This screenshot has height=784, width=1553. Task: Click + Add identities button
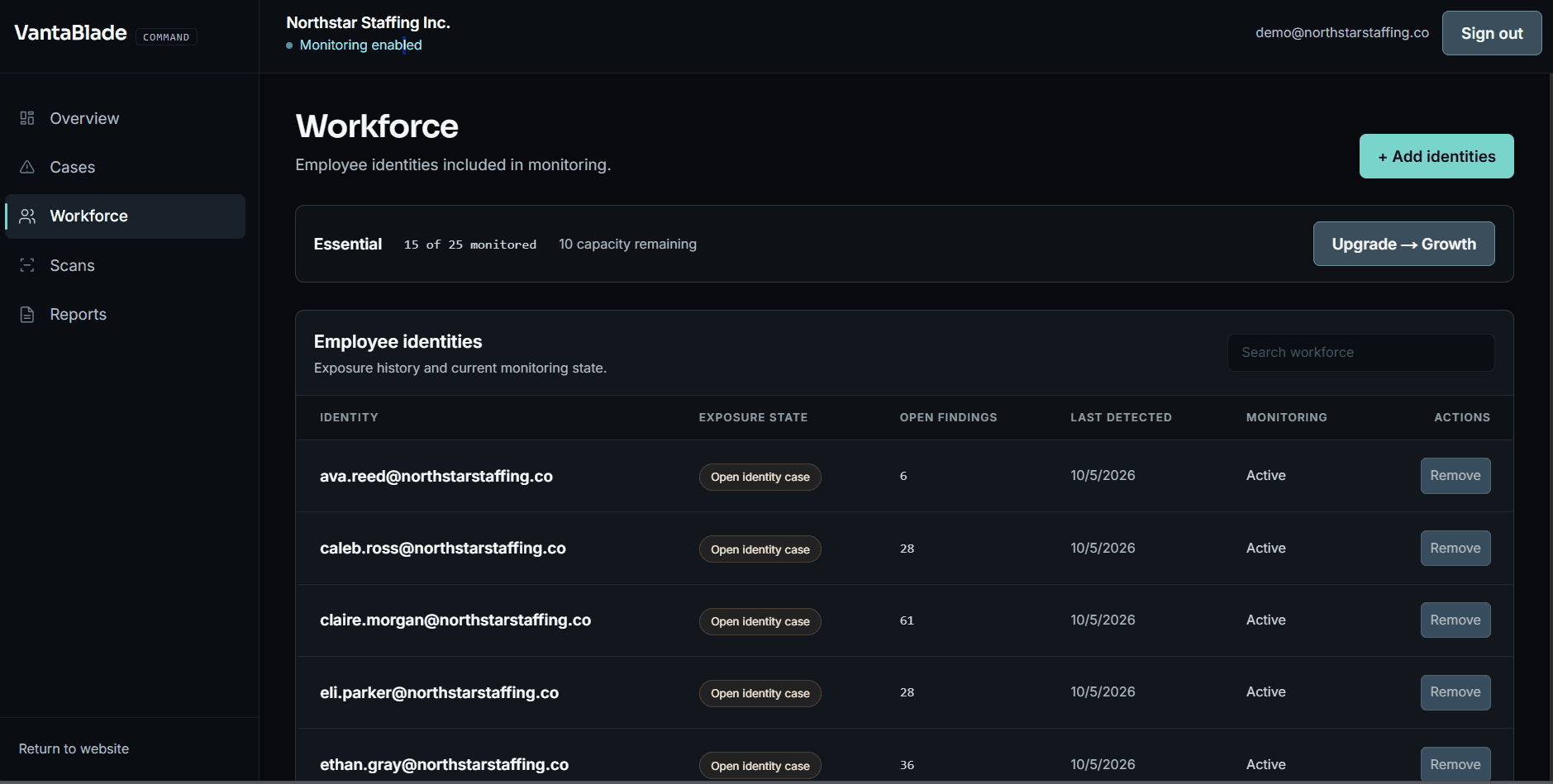[x=1436, y=156]
